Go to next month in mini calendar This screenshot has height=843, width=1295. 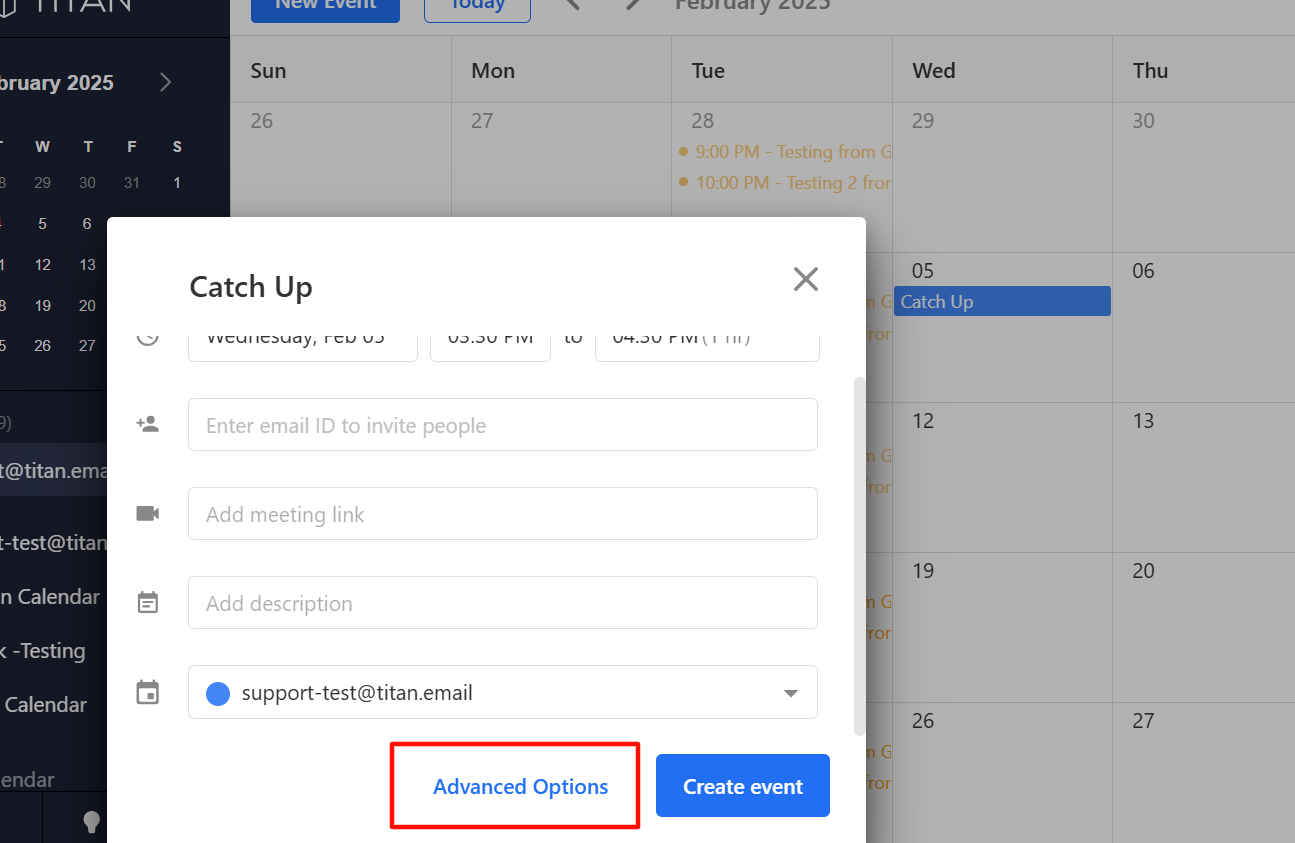coord(166,82)
